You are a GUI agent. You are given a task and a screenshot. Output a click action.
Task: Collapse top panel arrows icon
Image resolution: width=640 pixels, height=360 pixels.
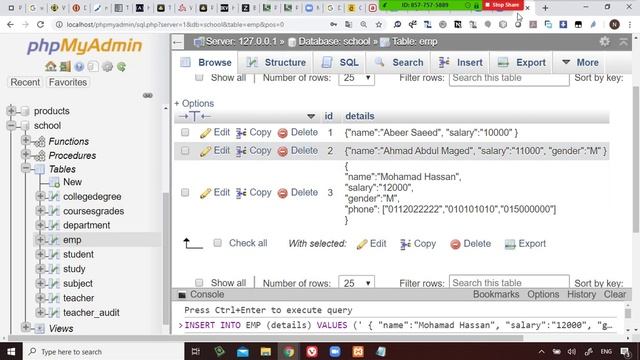pyautogui.click(x=623, y=41)
